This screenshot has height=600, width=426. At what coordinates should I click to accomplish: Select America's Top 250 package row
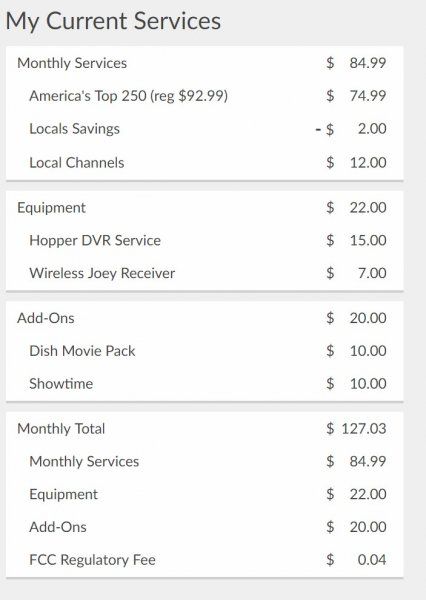[x=204, y=96]
